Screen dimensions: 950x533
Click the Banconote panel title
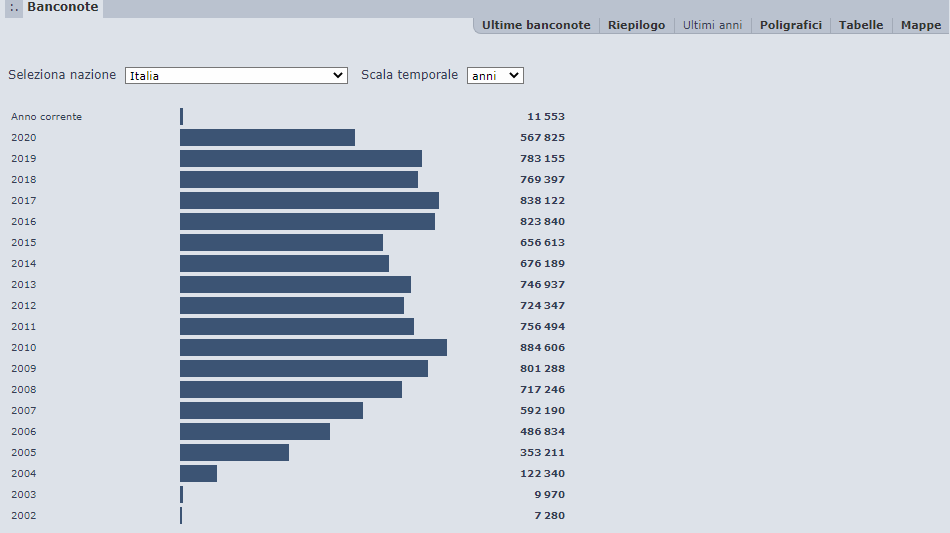[62, 7]
